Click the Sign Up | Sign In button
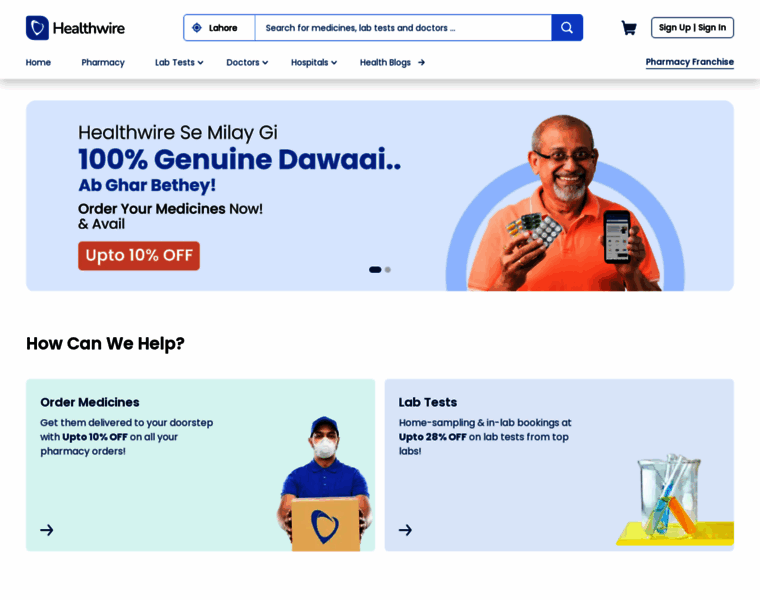The height and width of the screenshot is (600, 760). pos(692,28)
